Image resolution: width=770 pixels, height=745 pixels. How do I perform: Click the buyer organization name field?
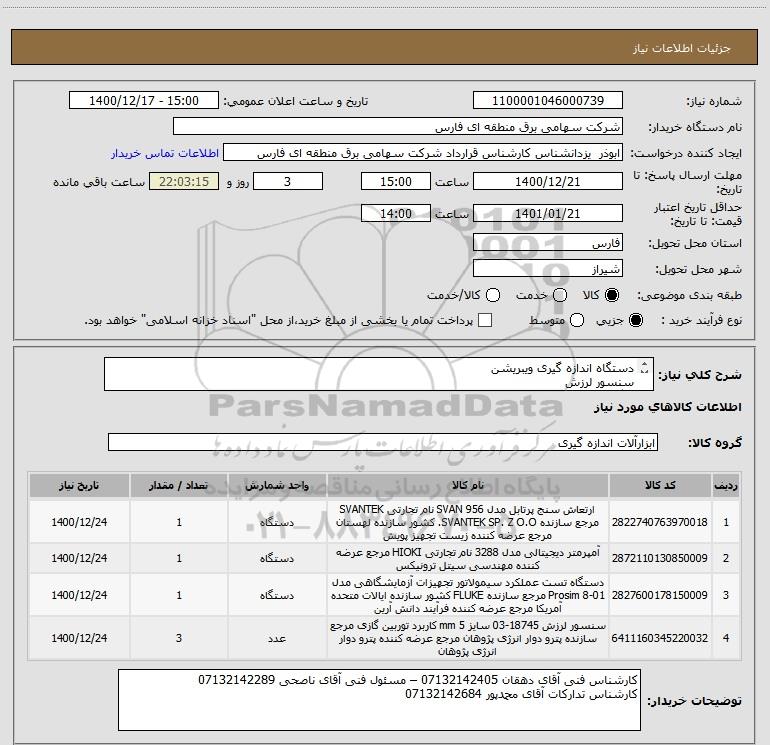[398, 127]
